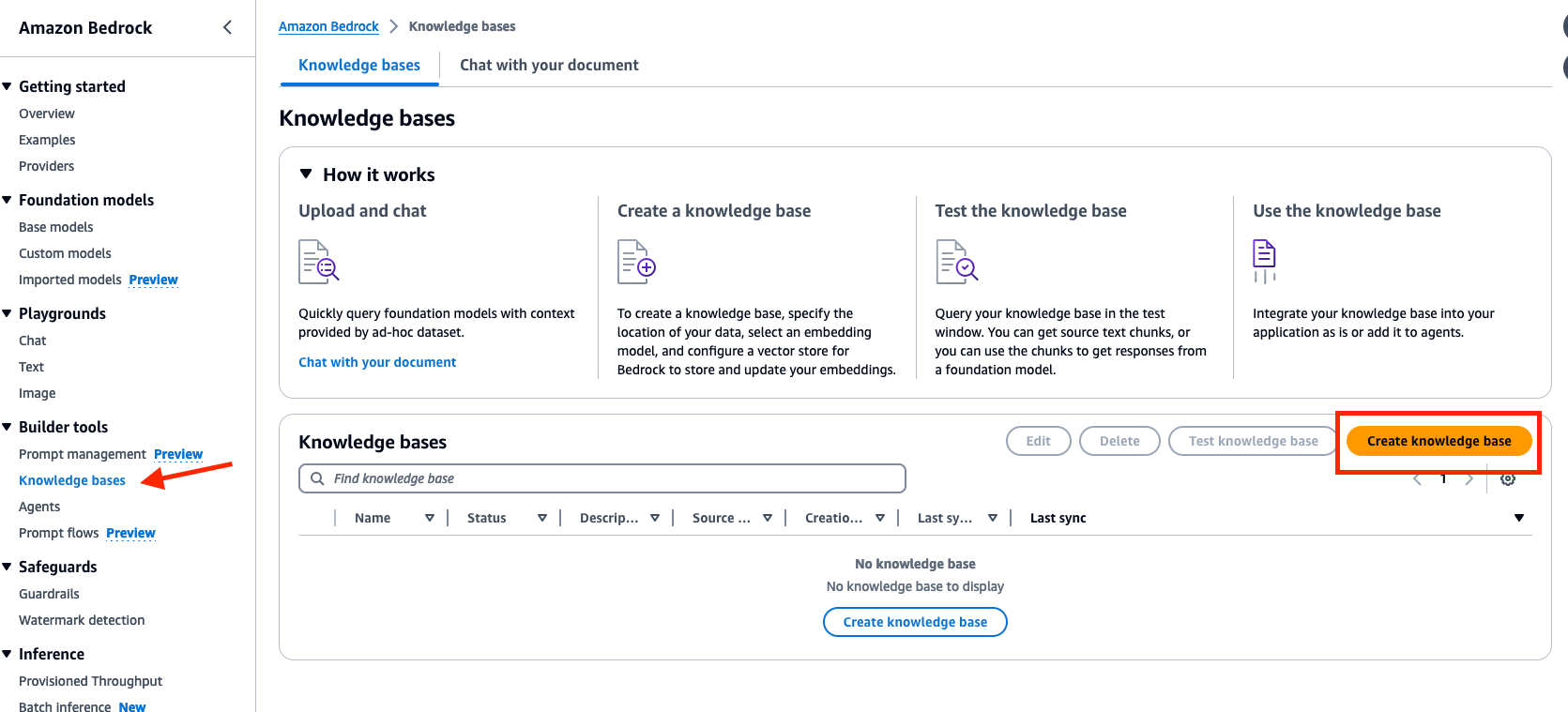Image resolution: width=1568 pixels, height=712 pixels.
Task: Collapse the Getting started group
Action: click(8, 86)
